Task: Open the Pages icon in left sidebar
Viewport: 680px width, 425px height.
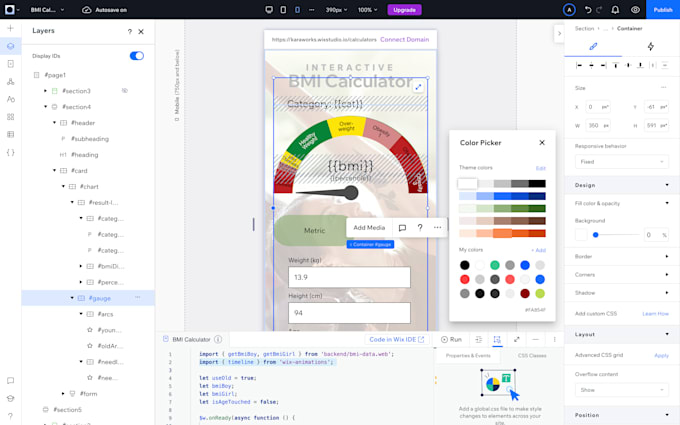Action: (10, 64)
